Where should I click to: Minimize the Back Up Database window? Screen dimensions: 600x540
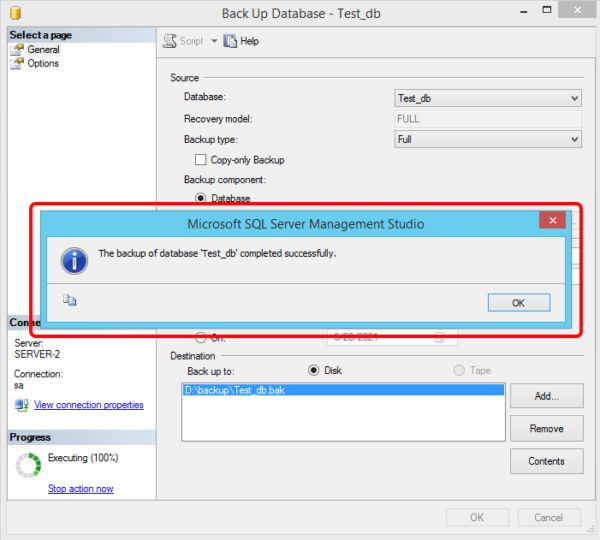[x=524, y=12]
